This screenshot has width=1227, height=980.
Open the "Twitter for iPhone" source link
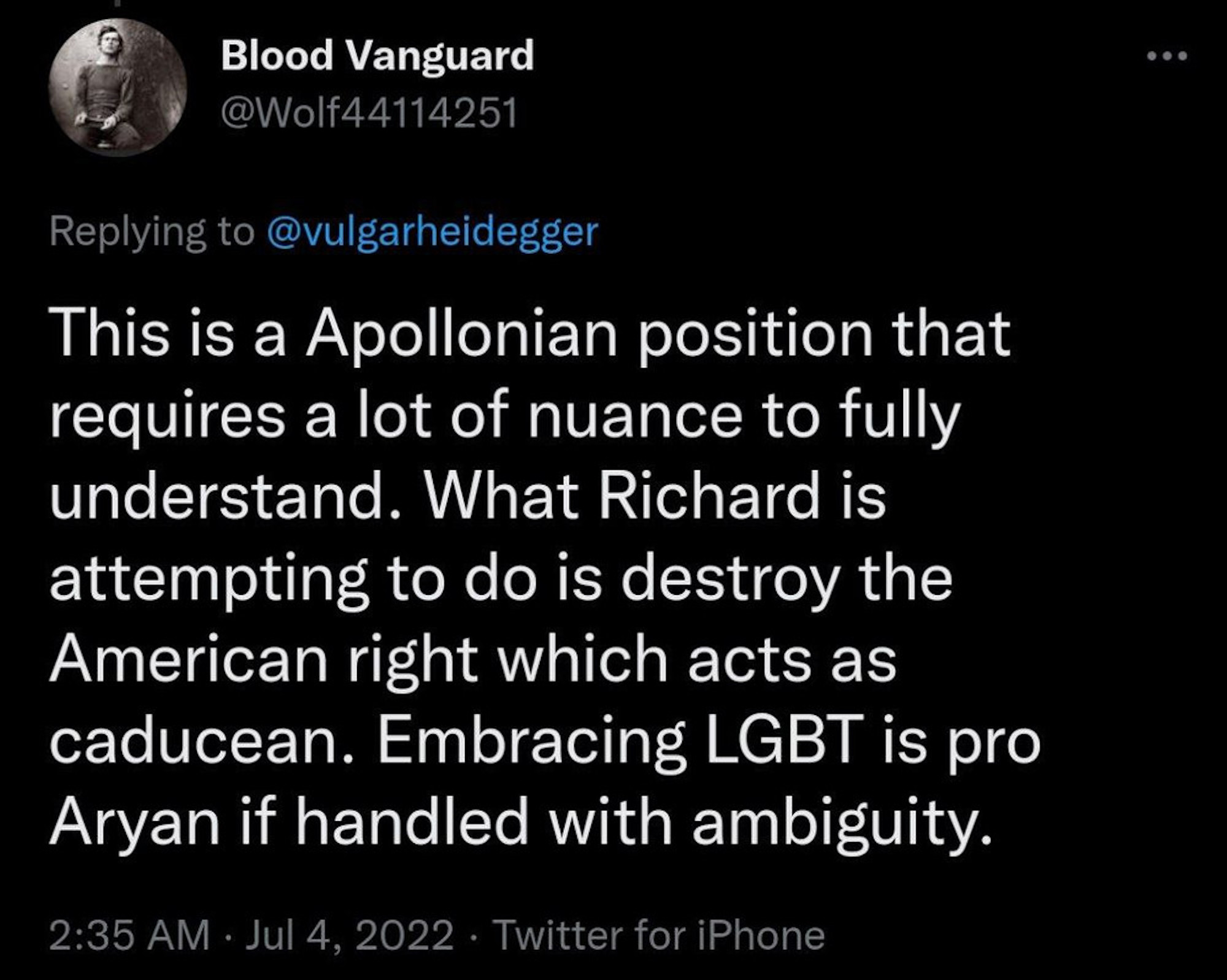point(660,935)
